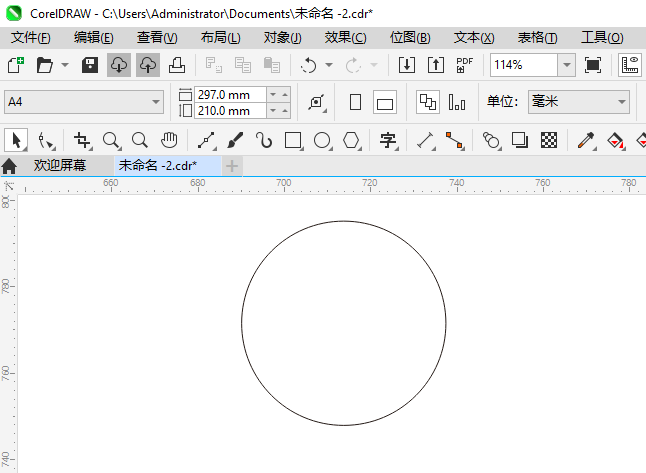Toggle rulers display icon
The width and height of the screenshot is (646, 473).
click(630, 65)
